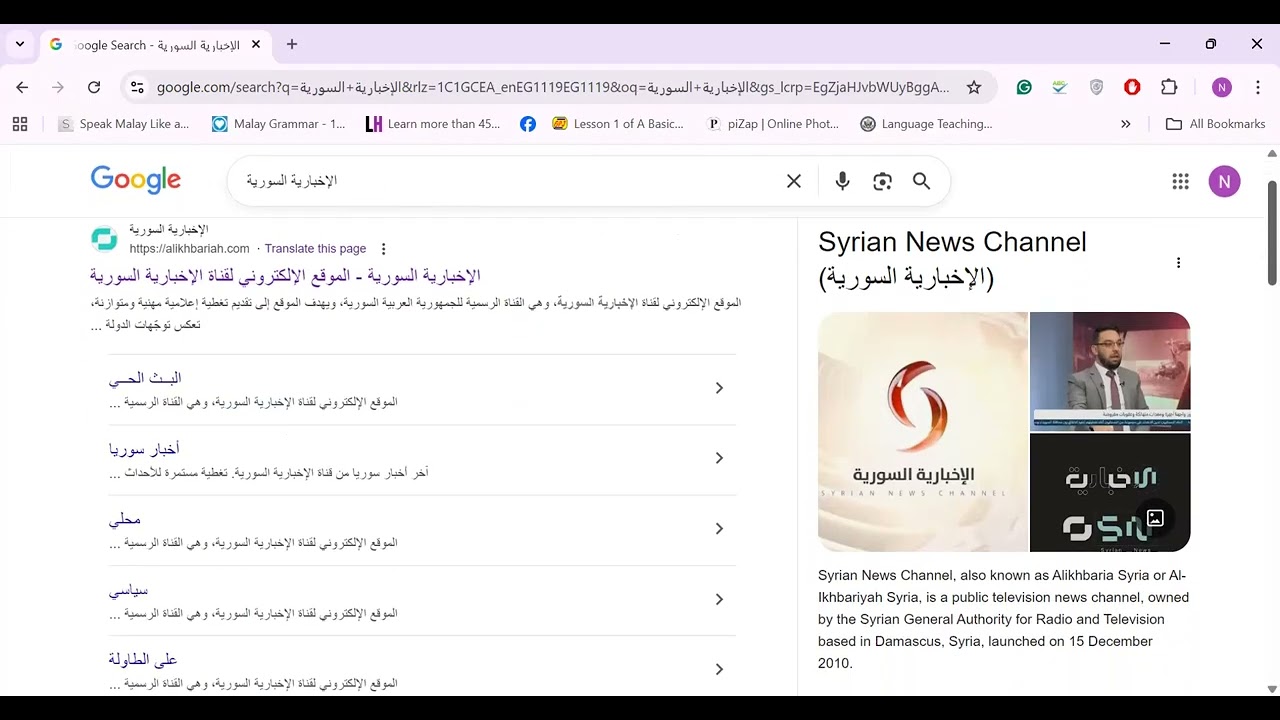Open Language Teaching... bookmark
Viewport: 1280px width, 720px height.
coord(926,124)
